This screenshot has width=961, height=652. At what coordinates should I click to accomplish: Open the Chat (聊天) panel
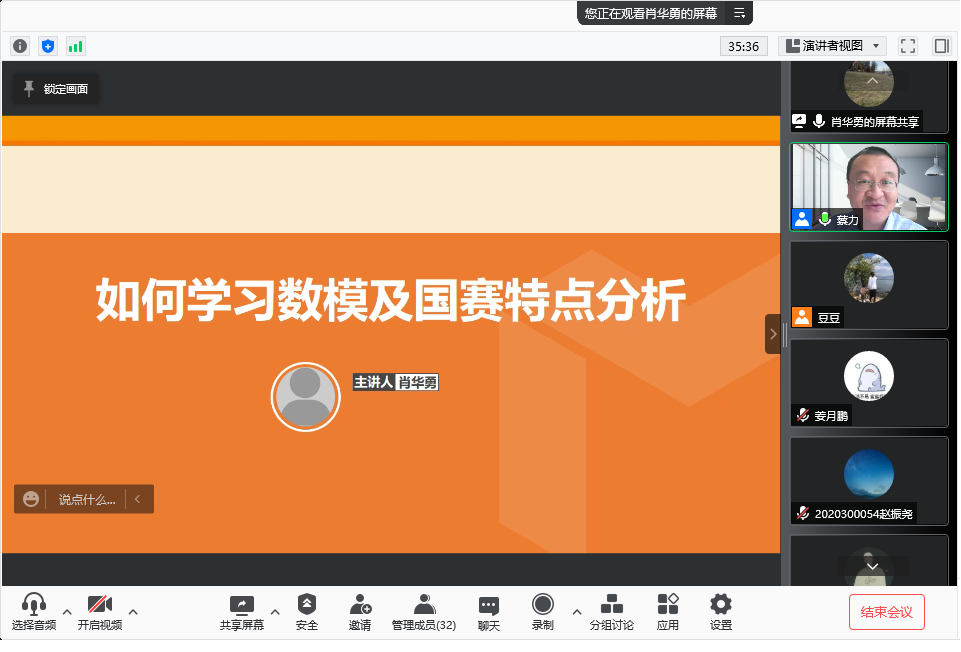488,612
